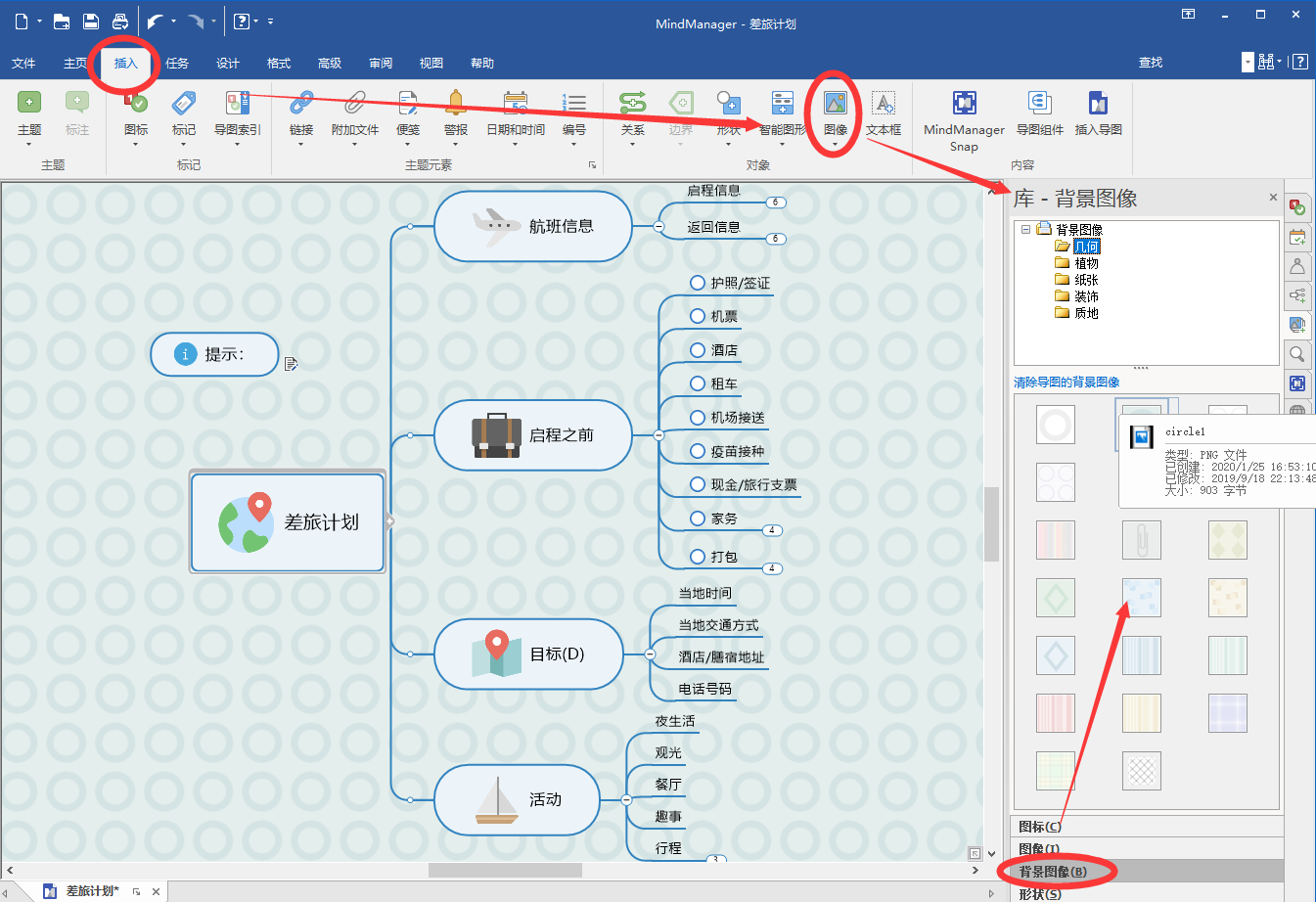
Task: Mark 酒店 task as done
Action: point(698,349)
